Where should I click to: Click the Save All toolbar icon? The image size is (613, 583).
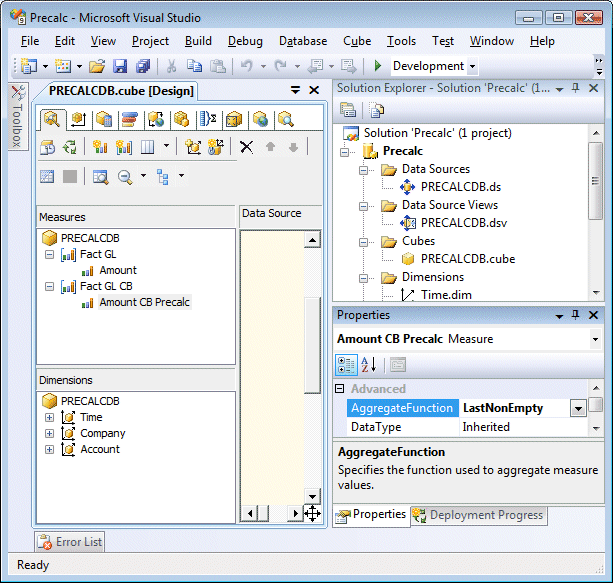[143, 66]
